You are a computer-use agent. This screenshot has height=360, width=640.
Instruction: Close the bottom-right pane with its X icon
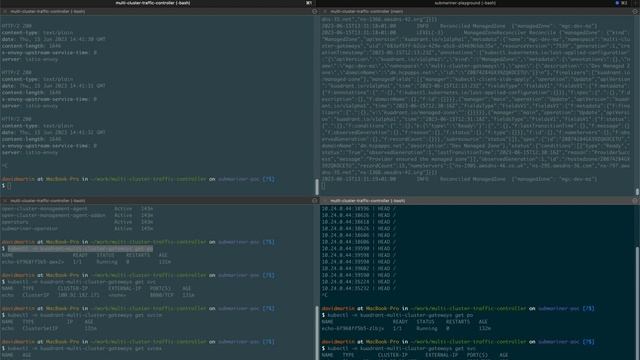coord(325,201)
